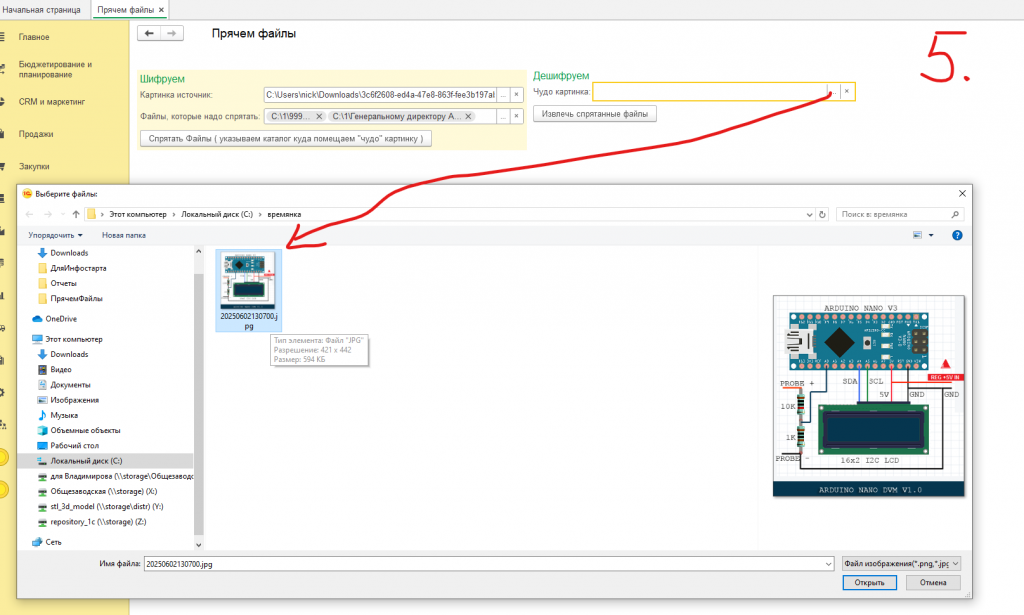Close the Прячем файлы tab
The height and width of the screenshot is (615, 1024).
coord(161,10)
